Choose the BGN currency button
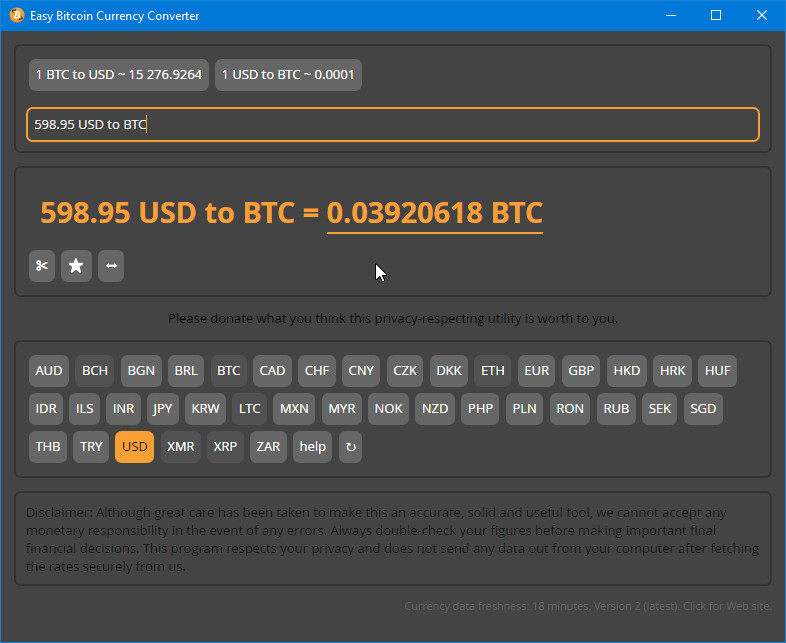 (x=141, y=371)
